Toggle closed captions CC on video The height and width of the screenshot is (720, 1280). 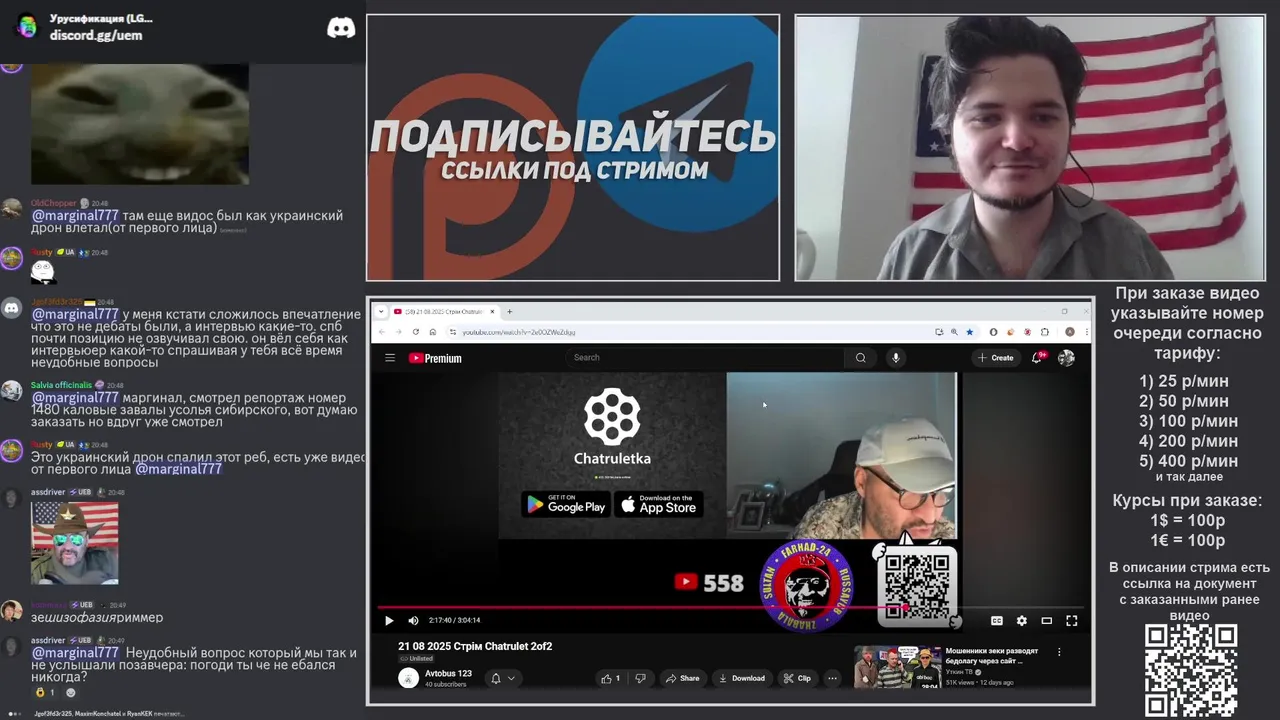pos(996,620)
